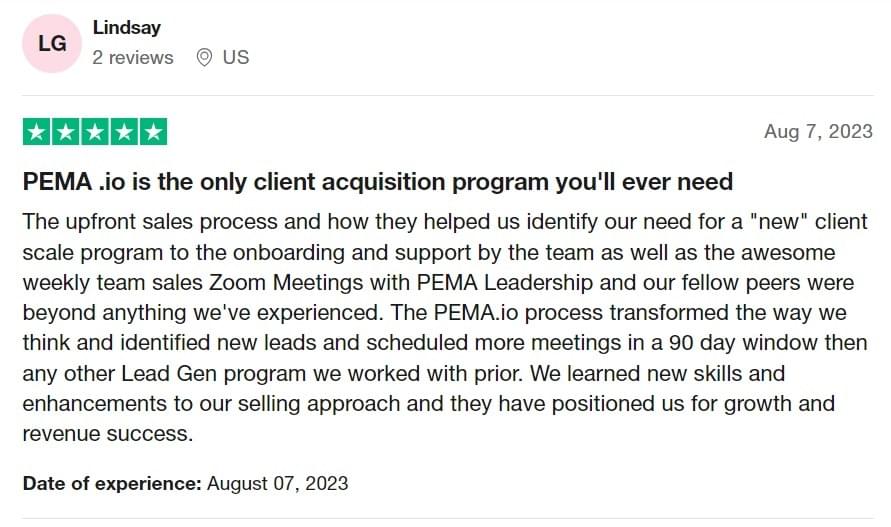Open the review title about PEMA .io

[x=378, y=182]
